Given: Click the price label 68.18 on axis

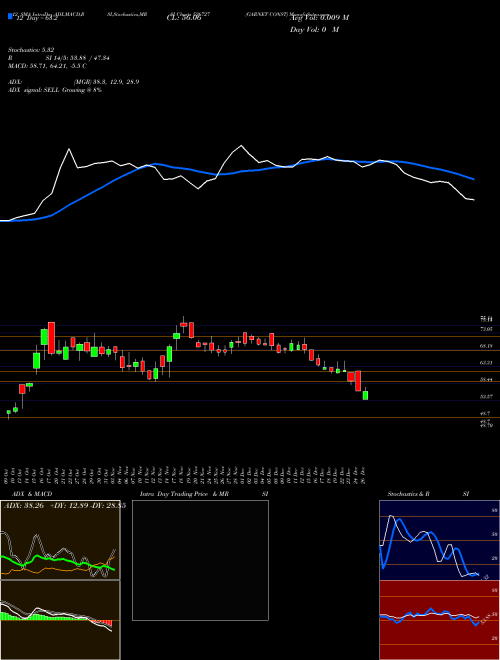Looking at the screenshot, I should (486, 346).
